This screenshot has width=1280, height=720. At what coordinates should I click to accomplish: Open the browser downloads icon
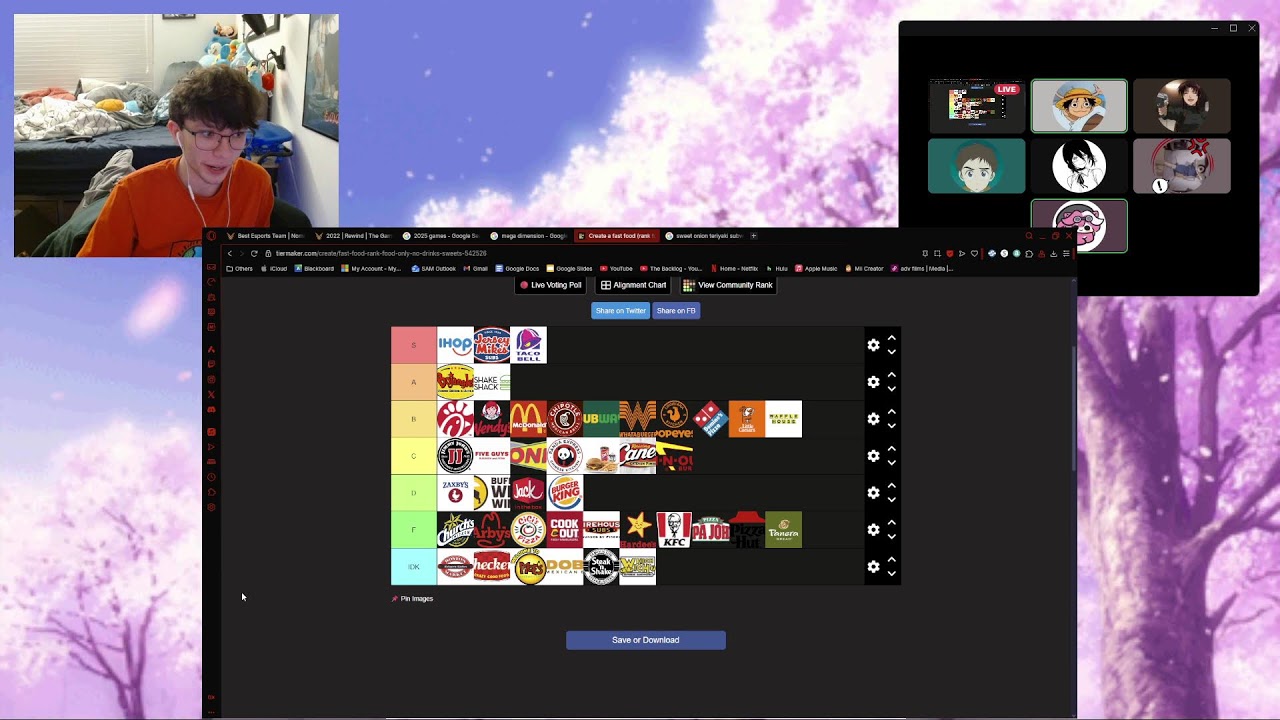tap(1054, 254)
